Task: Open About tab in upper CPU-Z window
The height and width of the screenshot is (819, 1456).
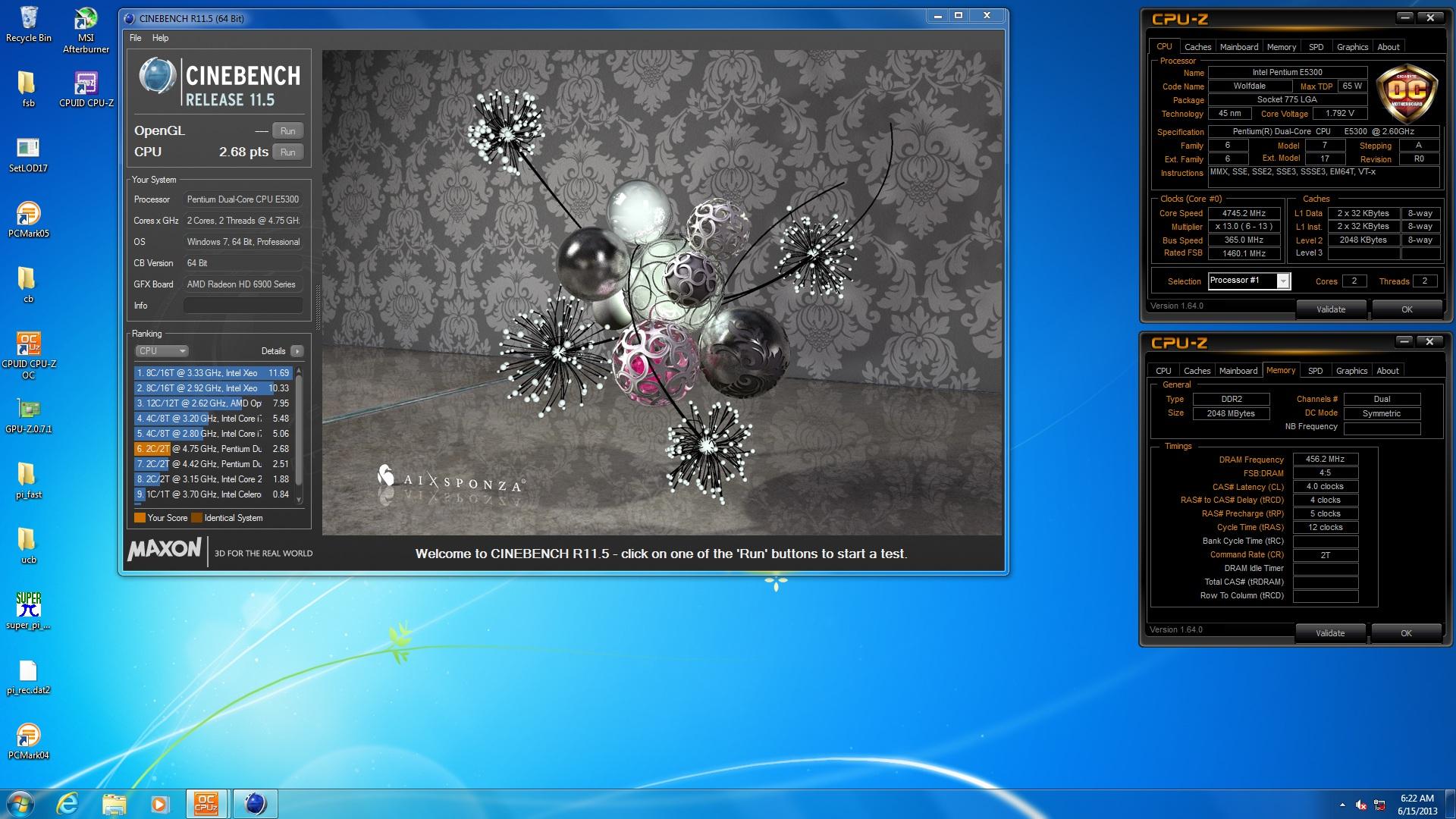Action: point(1389,47)
